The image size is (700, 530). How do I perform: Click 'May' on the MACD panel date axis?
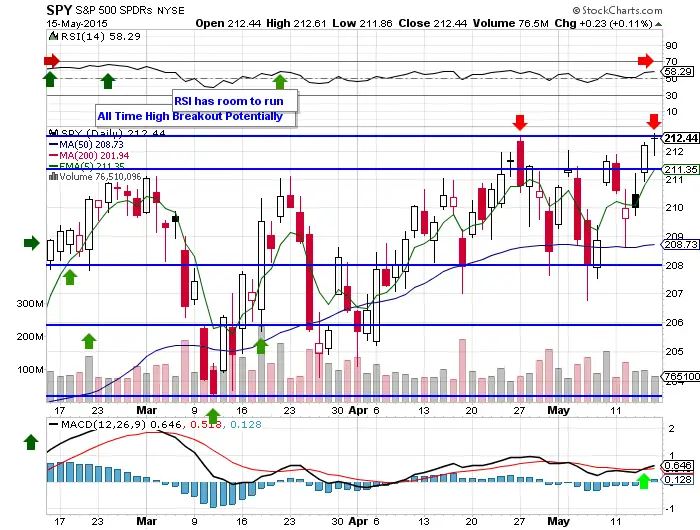(558, 521)
